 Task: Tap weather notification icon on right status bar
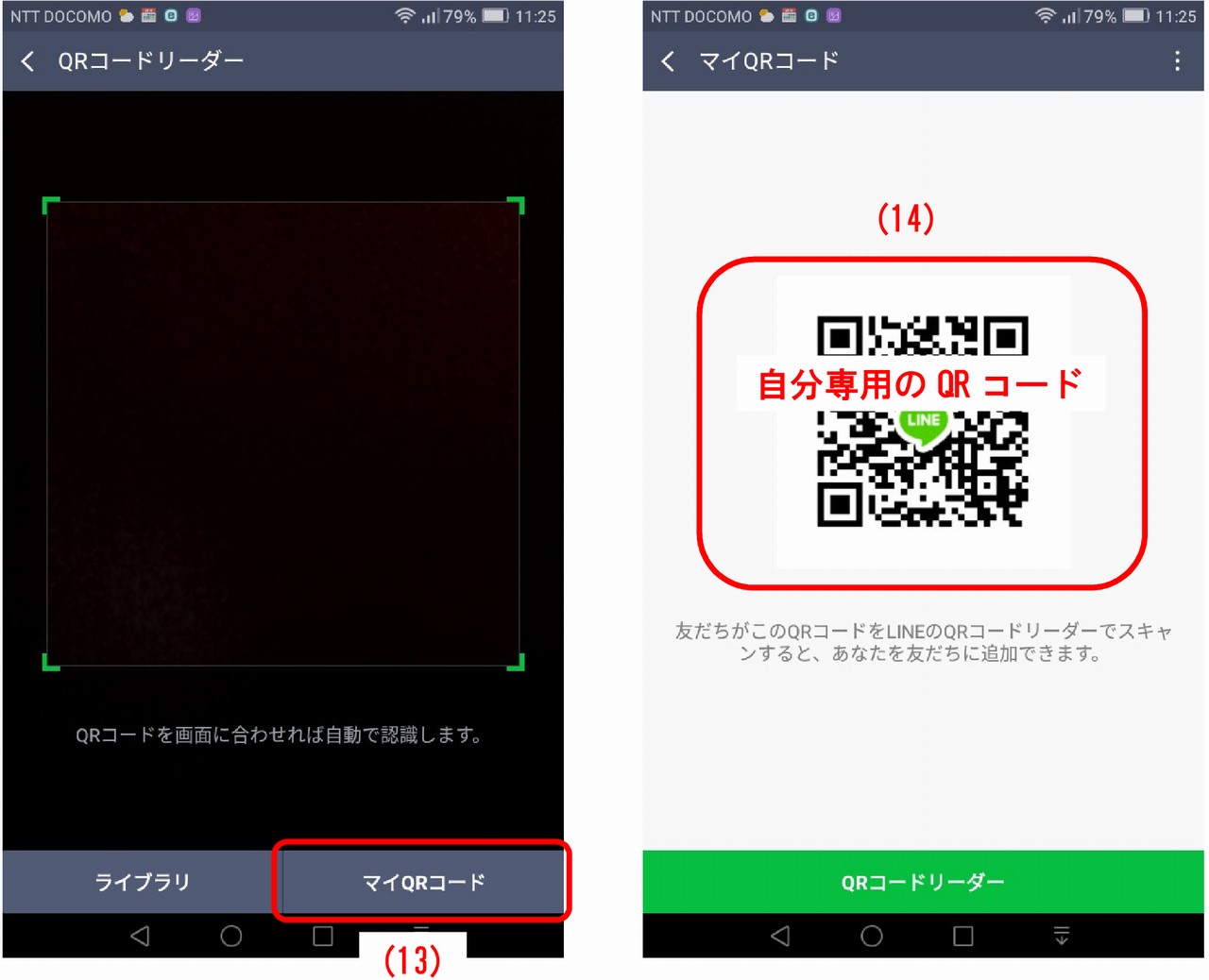(767, 16)
